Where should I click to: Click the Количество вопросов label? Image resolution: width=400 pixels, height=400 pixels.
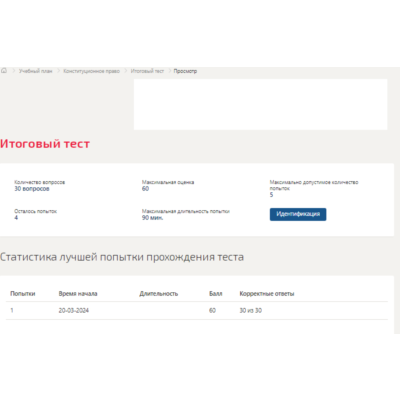point(40,182)
